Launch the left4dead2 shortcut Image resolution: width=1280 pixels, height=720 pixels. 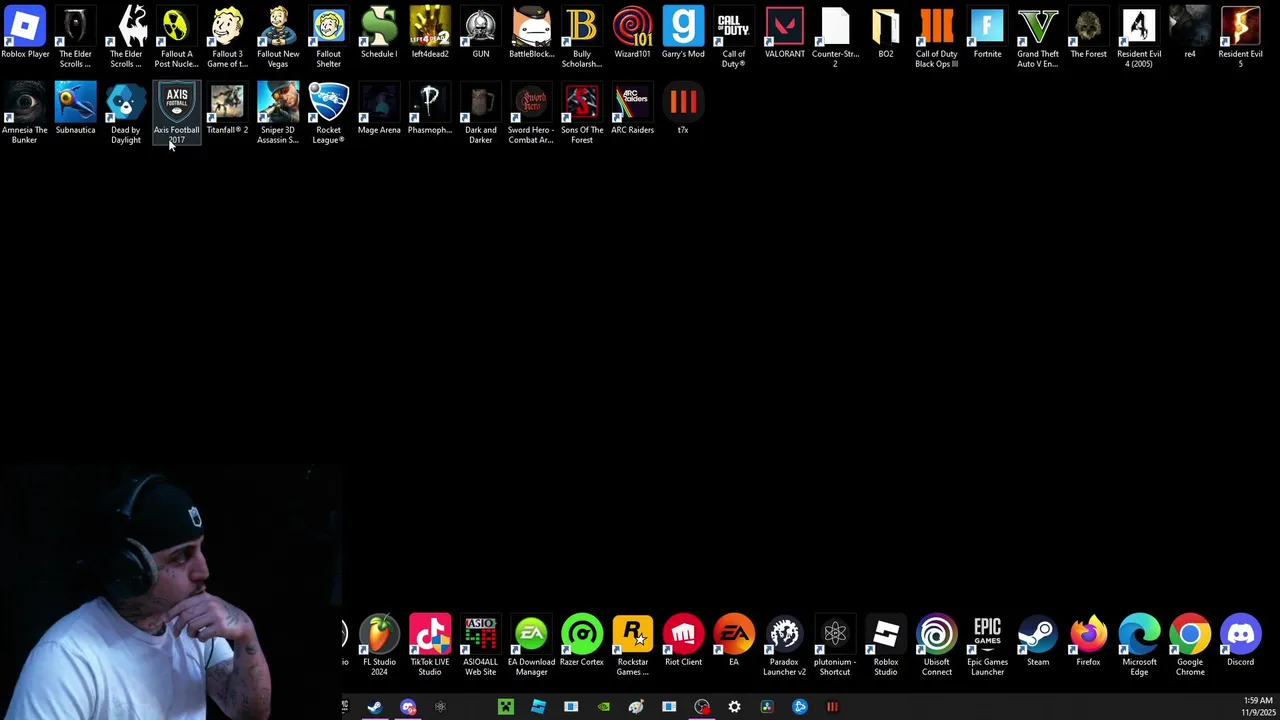click(x=430, y=34)
